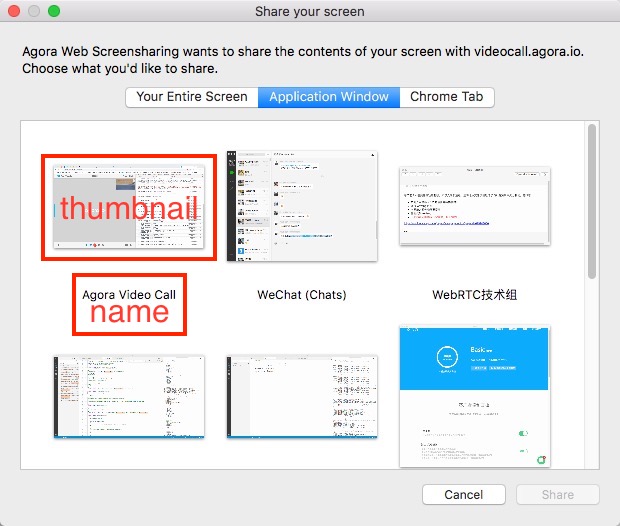Screen dimensions: 620x526
Task: Select the blue-header app window thumbnail
Action: (474, 396)
